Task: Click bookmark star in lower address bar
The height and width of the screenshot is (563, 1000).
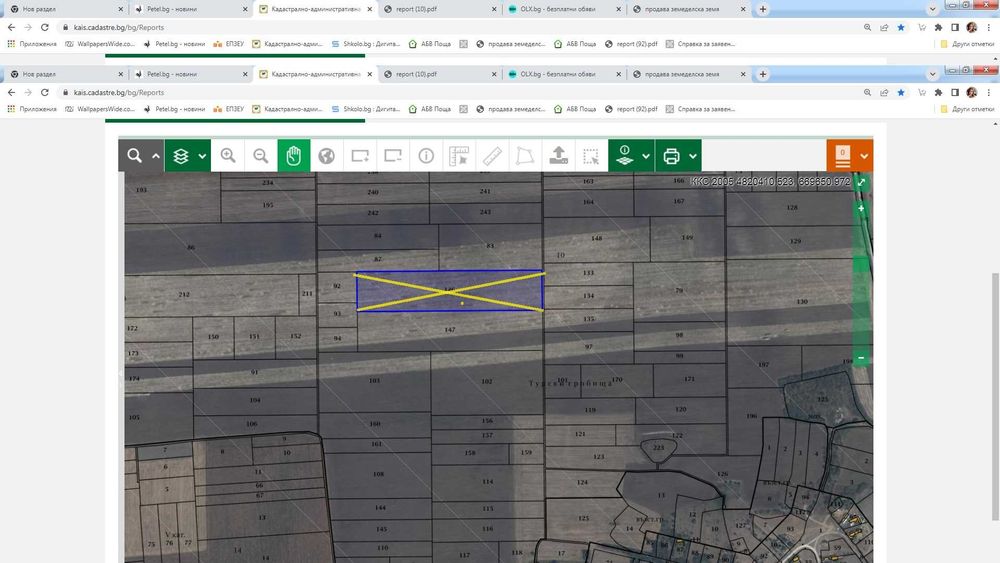Action: (x=901, y=92)
